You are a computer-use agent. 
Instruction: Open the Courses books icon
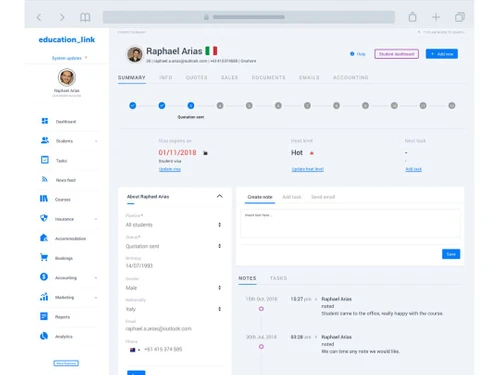(44, 199)
